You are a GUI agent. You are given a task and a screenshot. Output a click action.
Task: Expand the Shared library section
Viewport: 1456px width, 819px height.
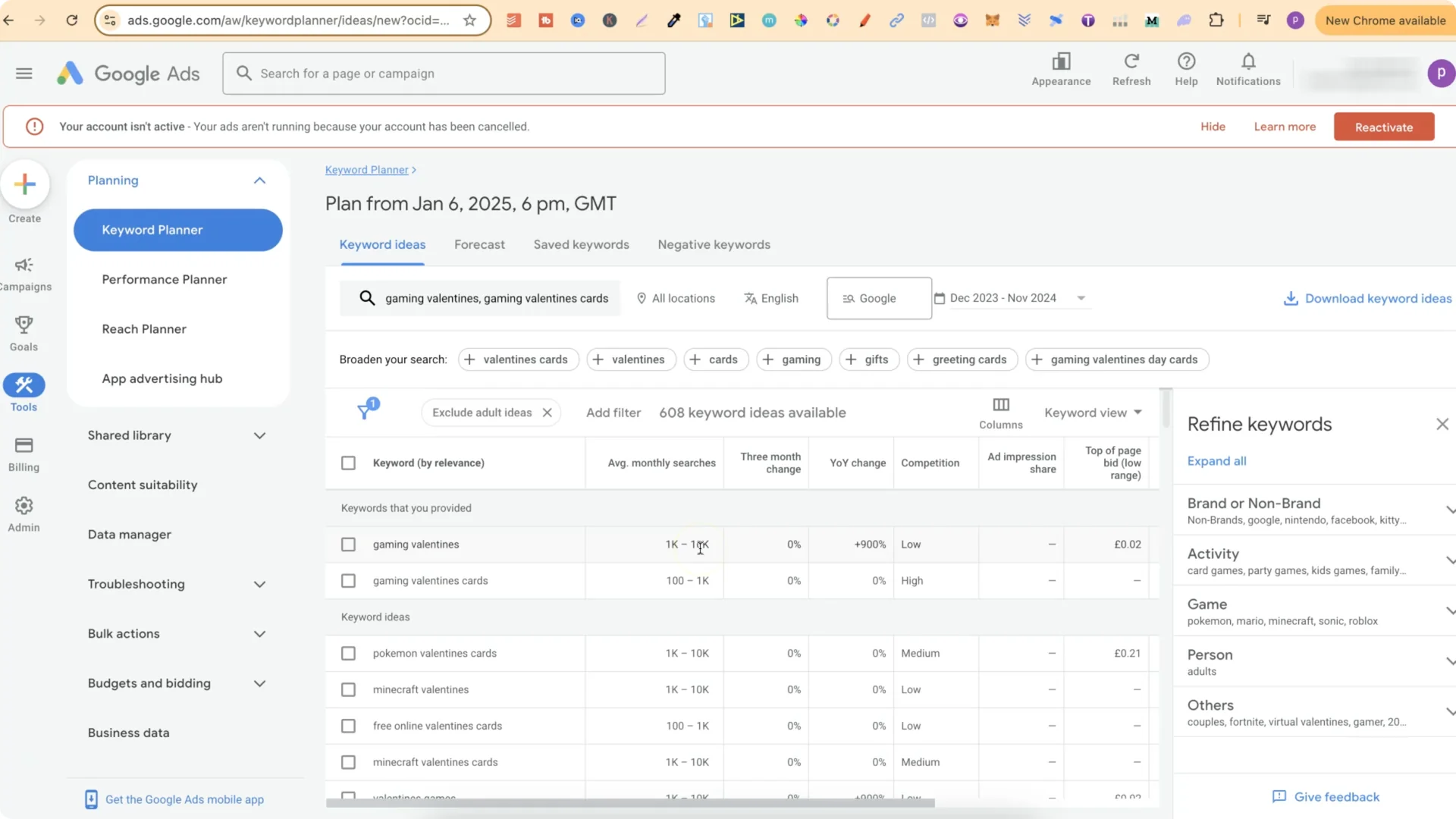pyautogui.click(x=259, y=436)
